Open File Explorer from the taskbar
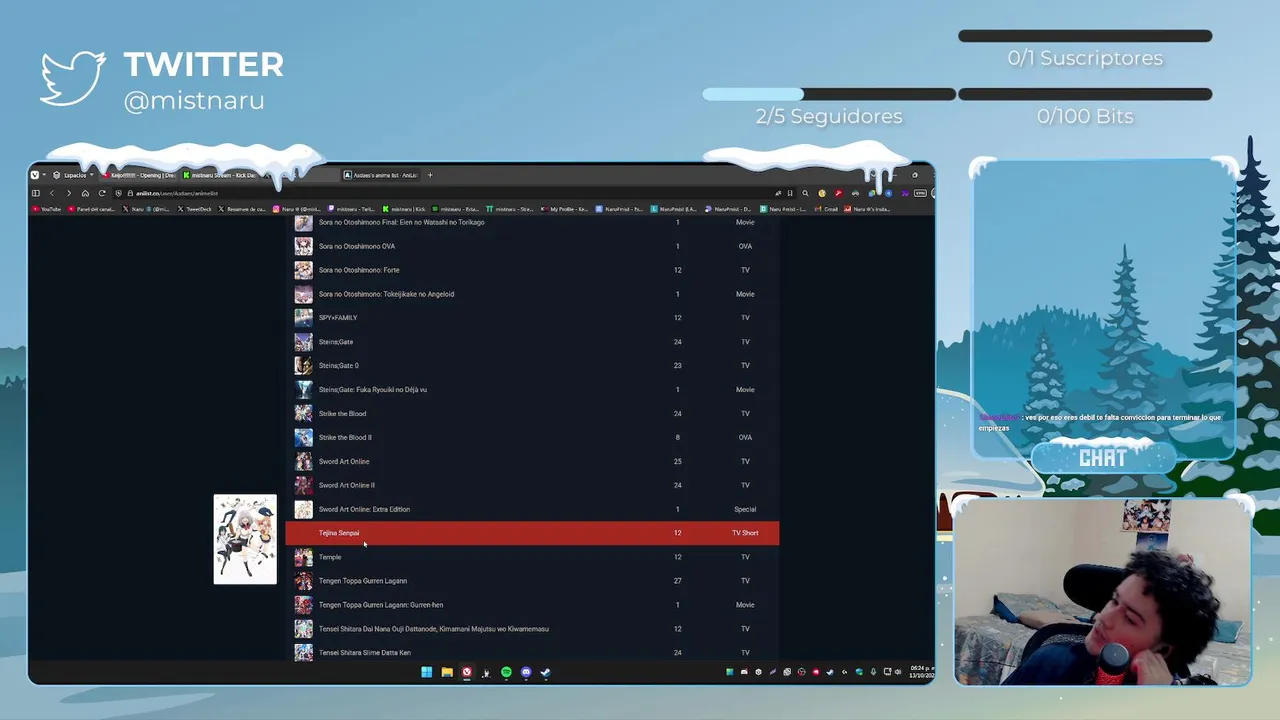 (446, 672)
